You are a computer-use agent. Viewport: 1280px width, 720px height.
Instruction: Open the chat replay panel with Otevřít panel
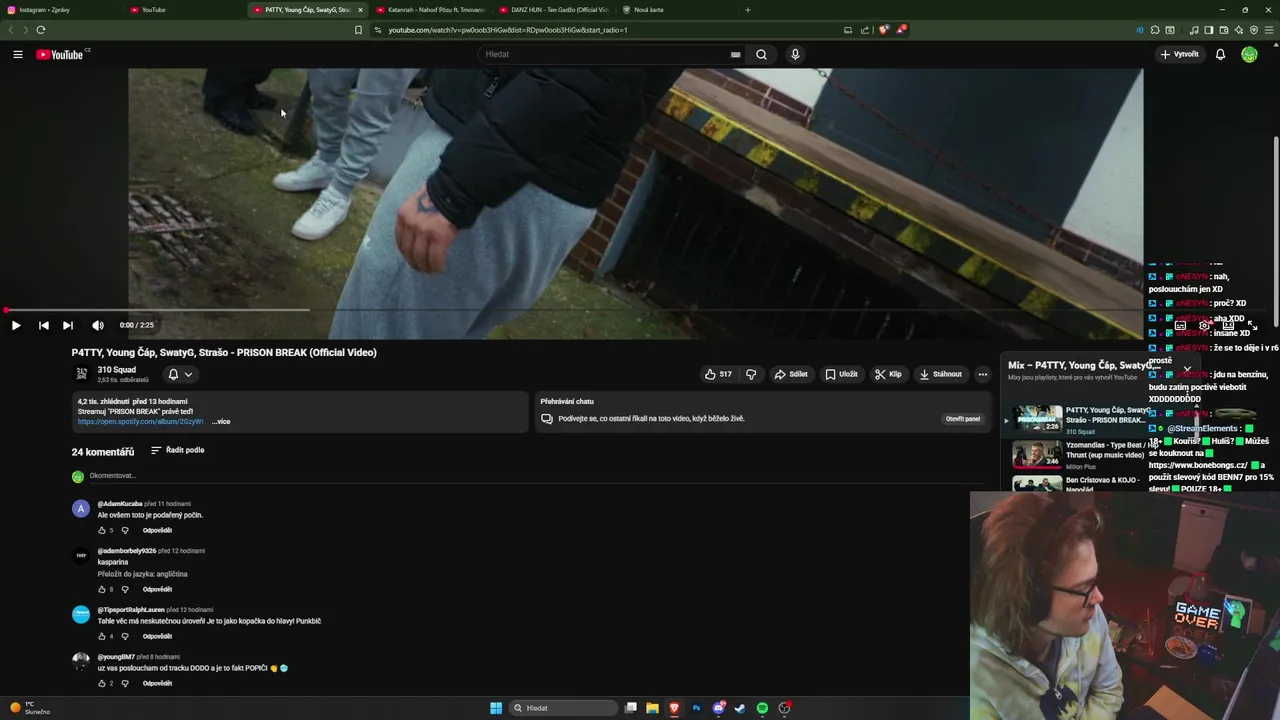tap(963, 419)
